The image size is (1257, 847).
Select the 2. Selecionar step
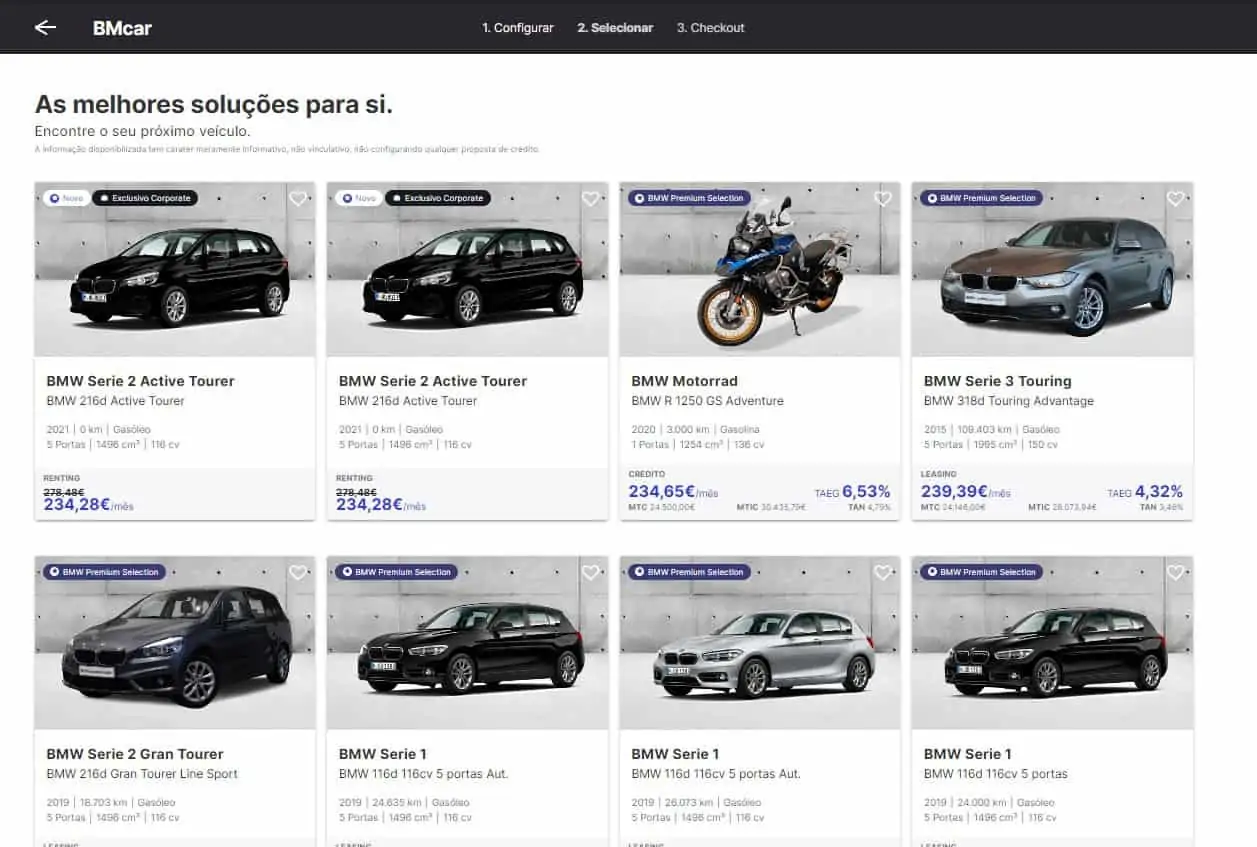pos(615,28)
